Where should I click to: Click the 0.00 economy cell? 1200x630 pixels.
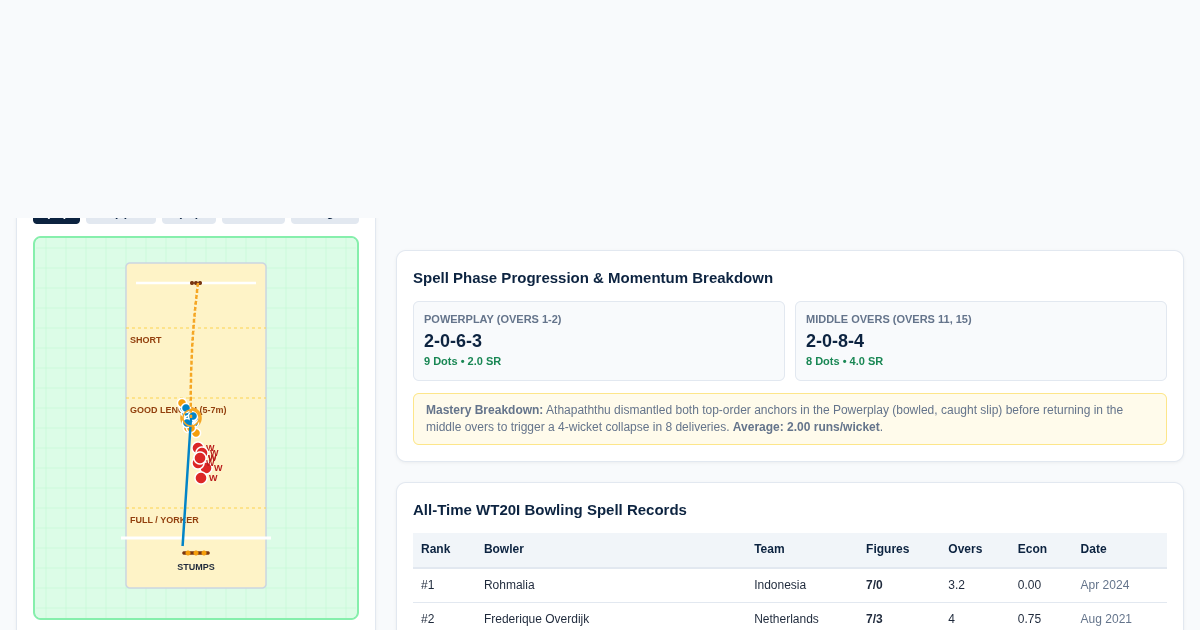1029,585
